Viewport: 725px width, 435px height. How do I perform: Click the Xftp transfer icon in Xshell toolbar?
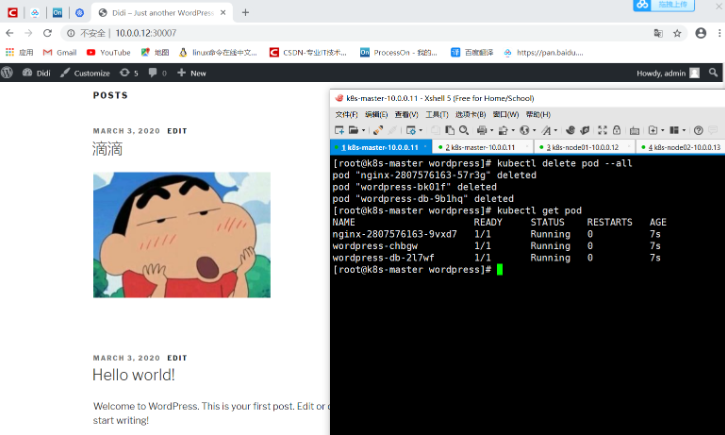point(585,130)
